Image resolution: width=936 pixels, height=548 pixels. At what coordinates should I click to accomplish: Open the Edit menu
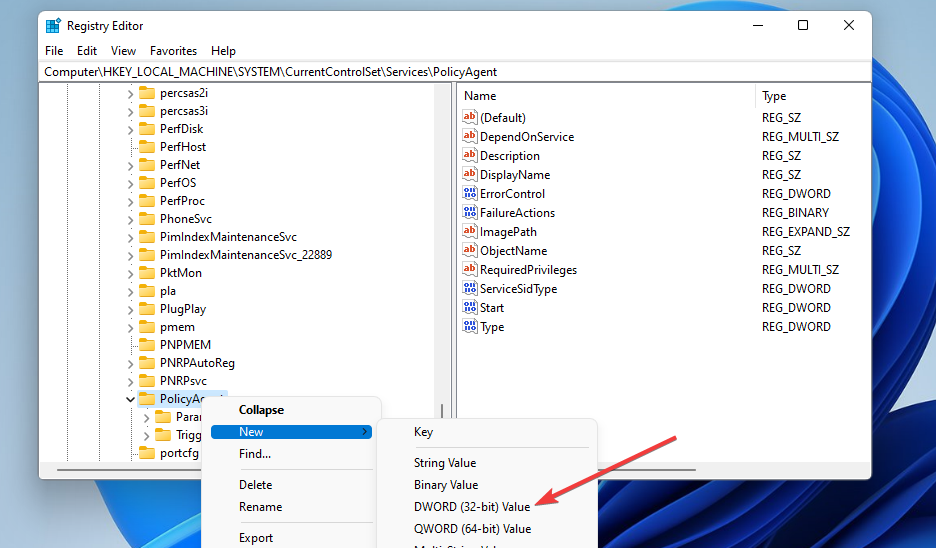pyautogui.click(x=87, y=51)
